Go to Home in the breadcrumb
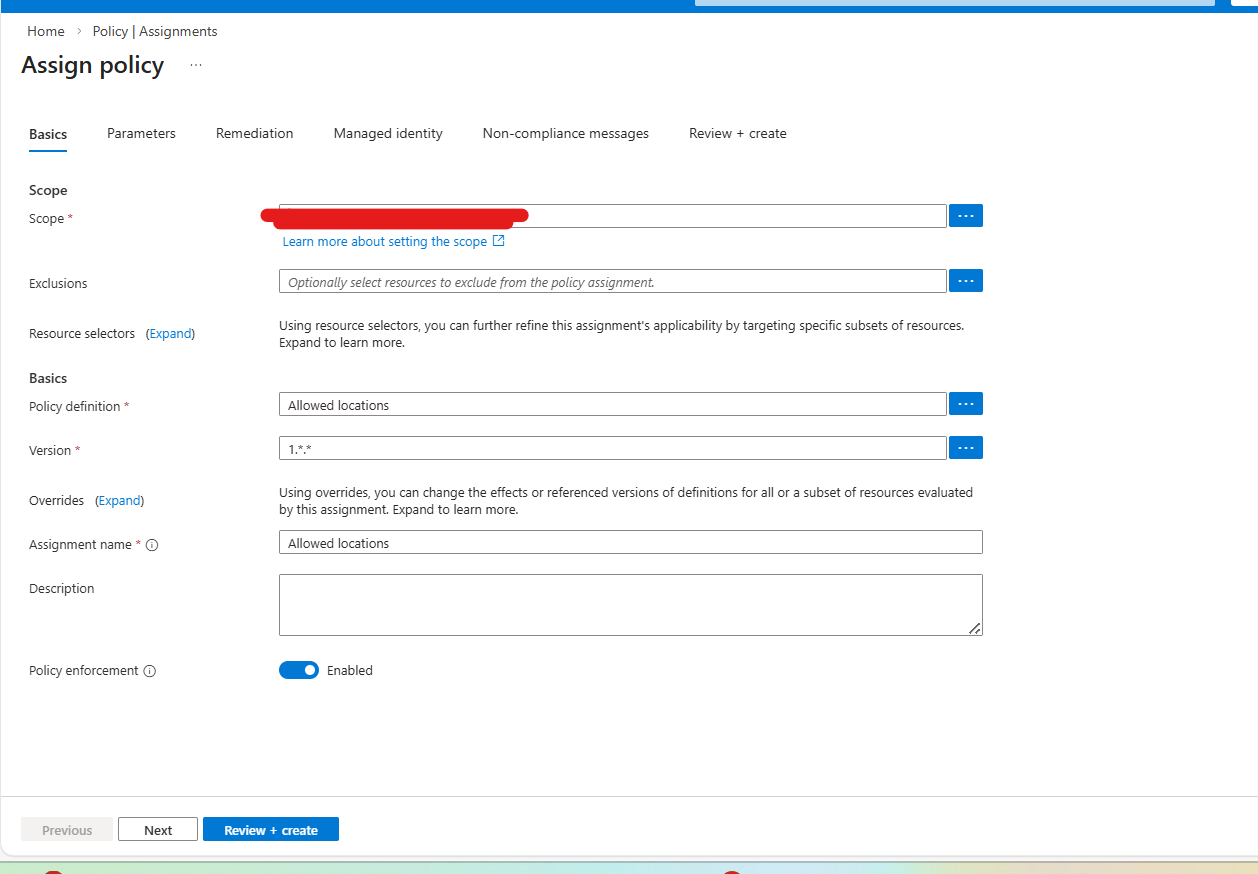This screenshot has width=1258, height=874. 46,31
